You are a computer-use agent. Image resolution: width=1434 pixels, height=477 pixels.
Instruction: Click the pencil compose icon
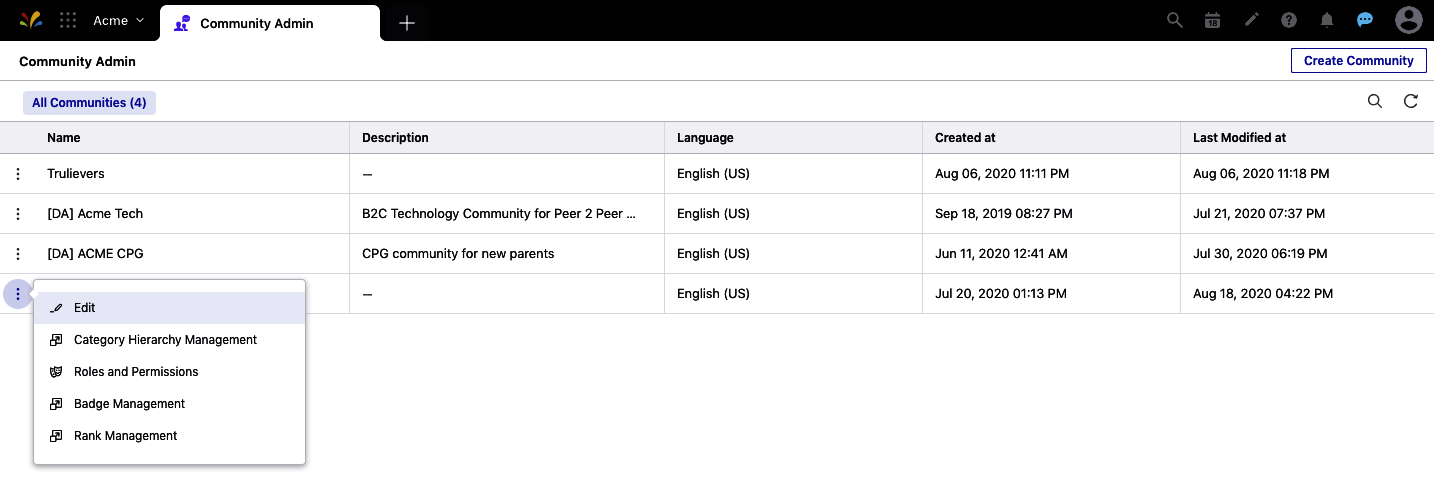click(1251, 20)
